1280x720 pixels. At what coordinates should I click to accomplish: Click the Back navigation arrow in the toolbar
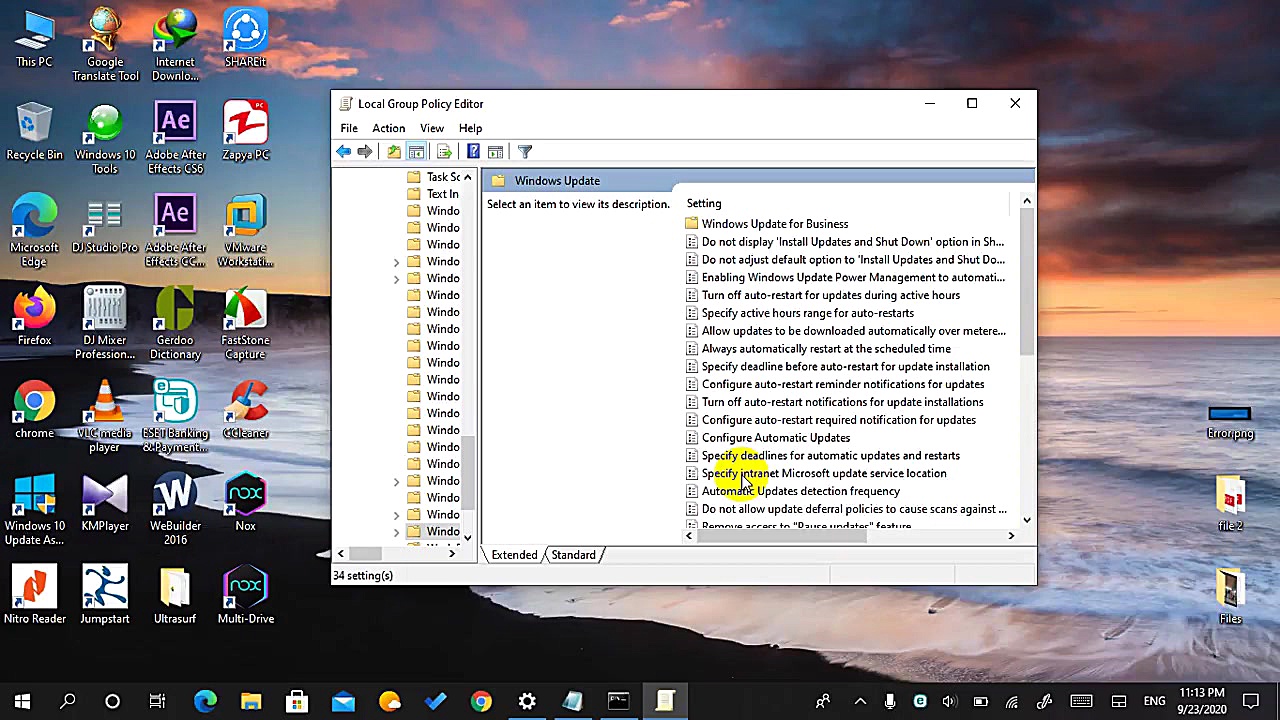pos(344,151)
